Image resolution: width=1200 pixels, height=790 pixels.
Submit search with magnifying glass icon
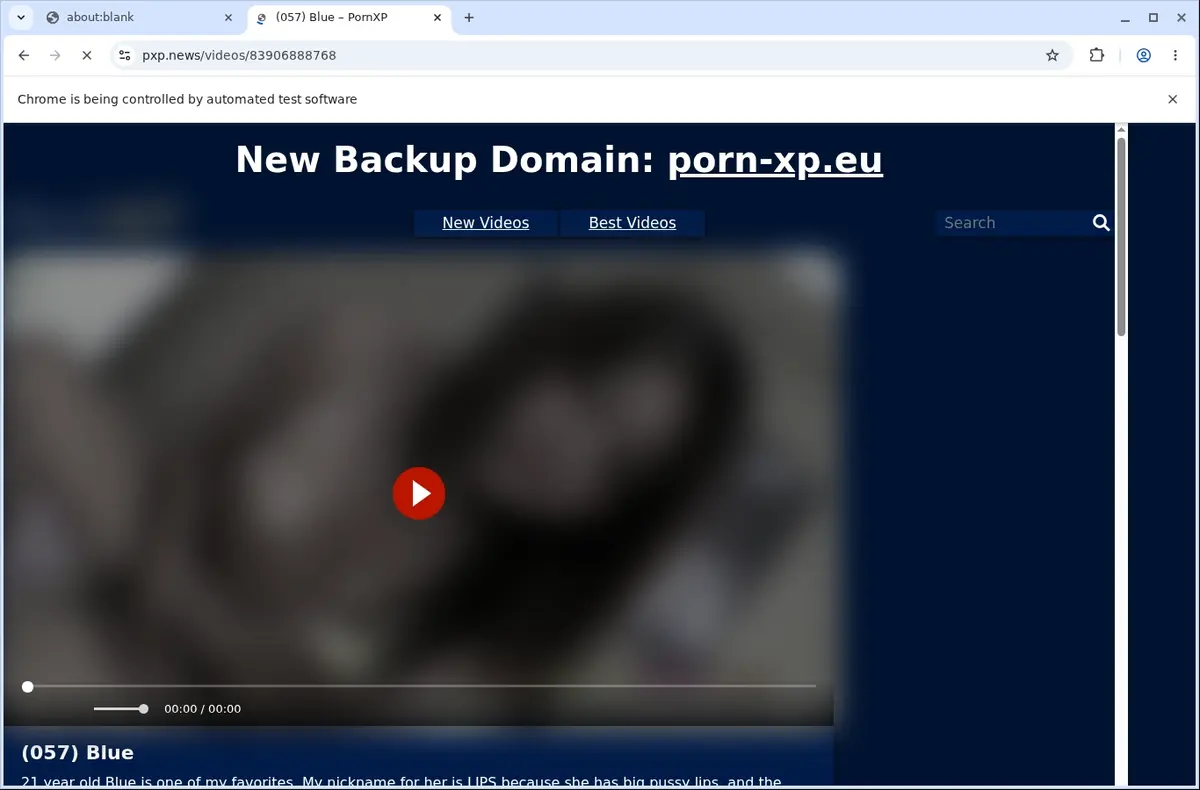pos(1101,223)
